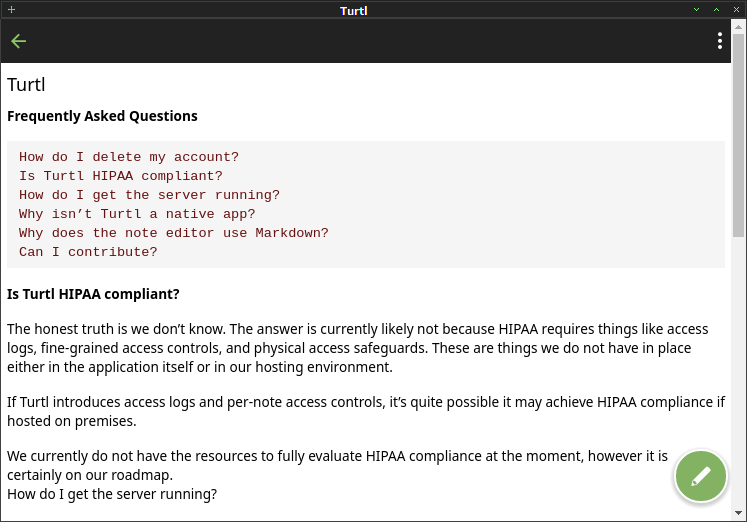The image size is (747, 522).
Task: Click paragraph starting 'We currently do not have'
Action: [x=337, y=465]
